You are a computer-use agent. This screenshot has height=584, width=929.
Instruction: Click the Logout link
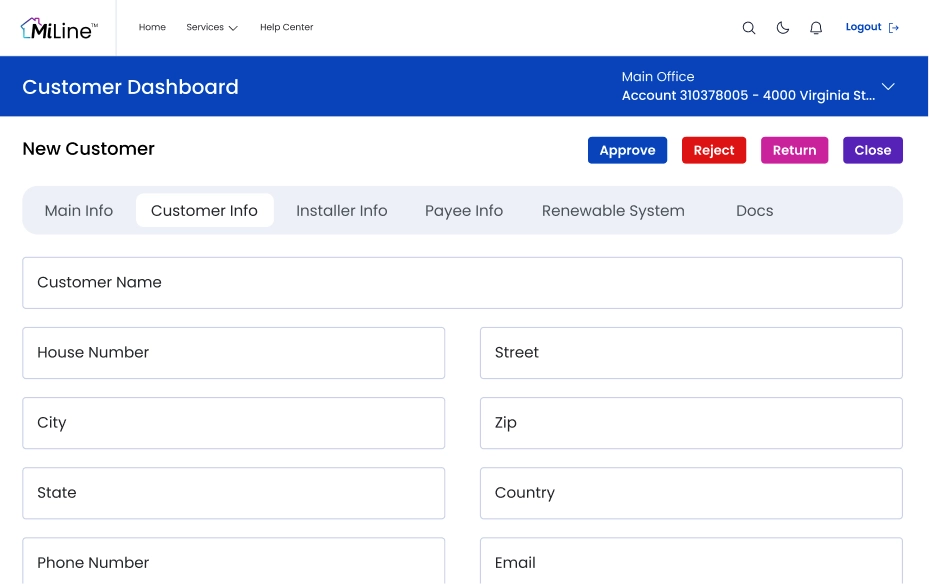(863, 27)
